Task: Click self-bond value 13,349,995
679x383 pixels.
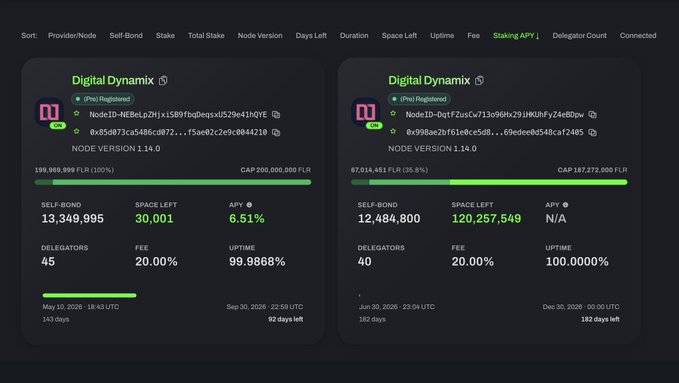Action: [x=72, y=219]
